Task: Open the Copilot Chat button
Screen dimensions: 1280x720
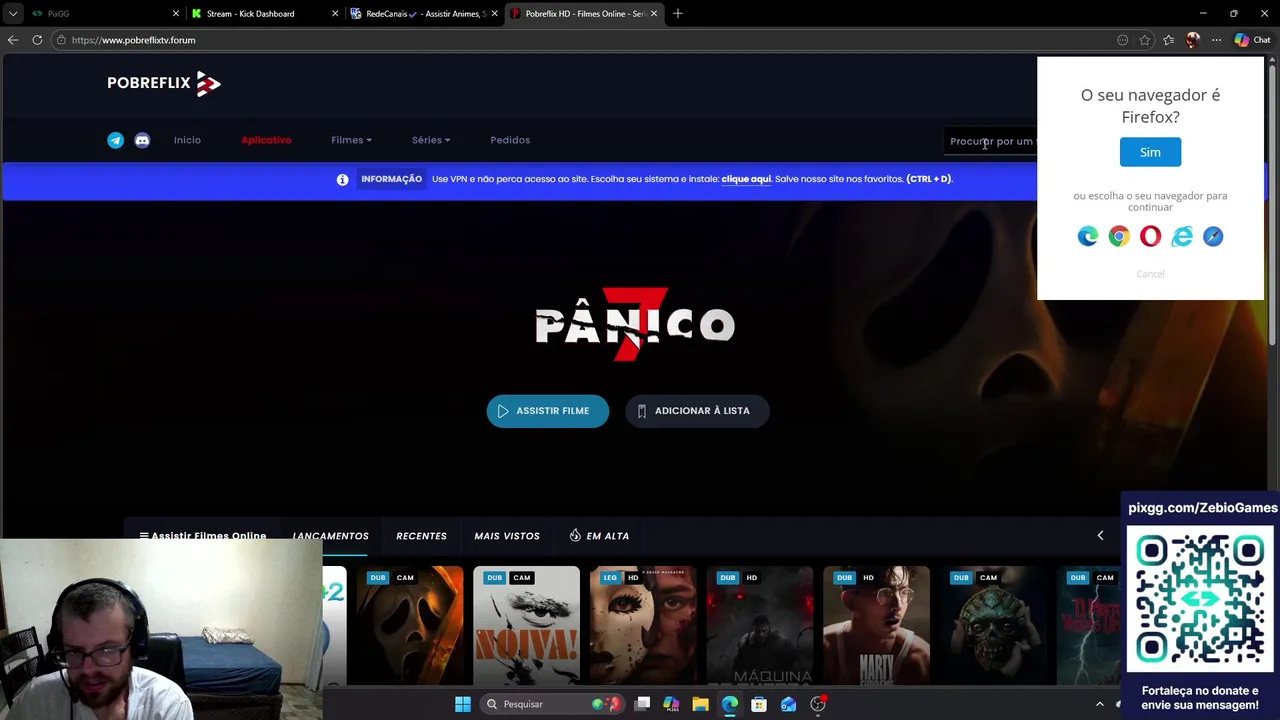Action: tap(1253, 40)
